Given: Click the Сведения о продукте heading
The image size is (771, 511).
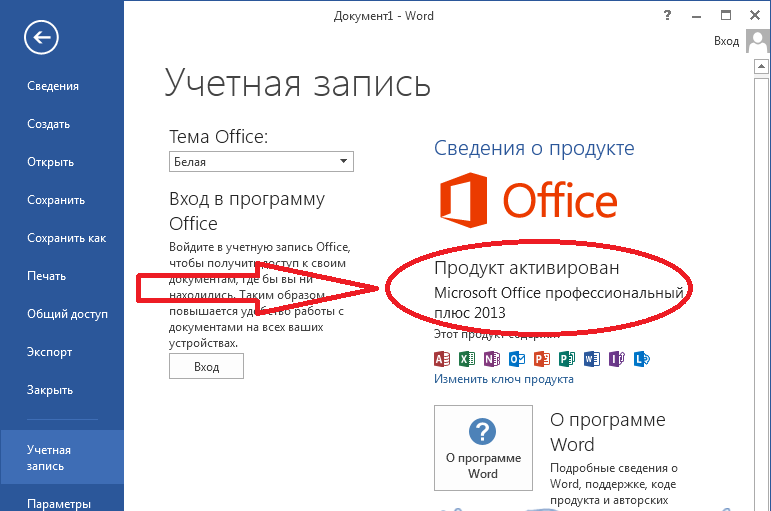Looking at the screenshot, I should pyautogui.click(x=534, y=148).
